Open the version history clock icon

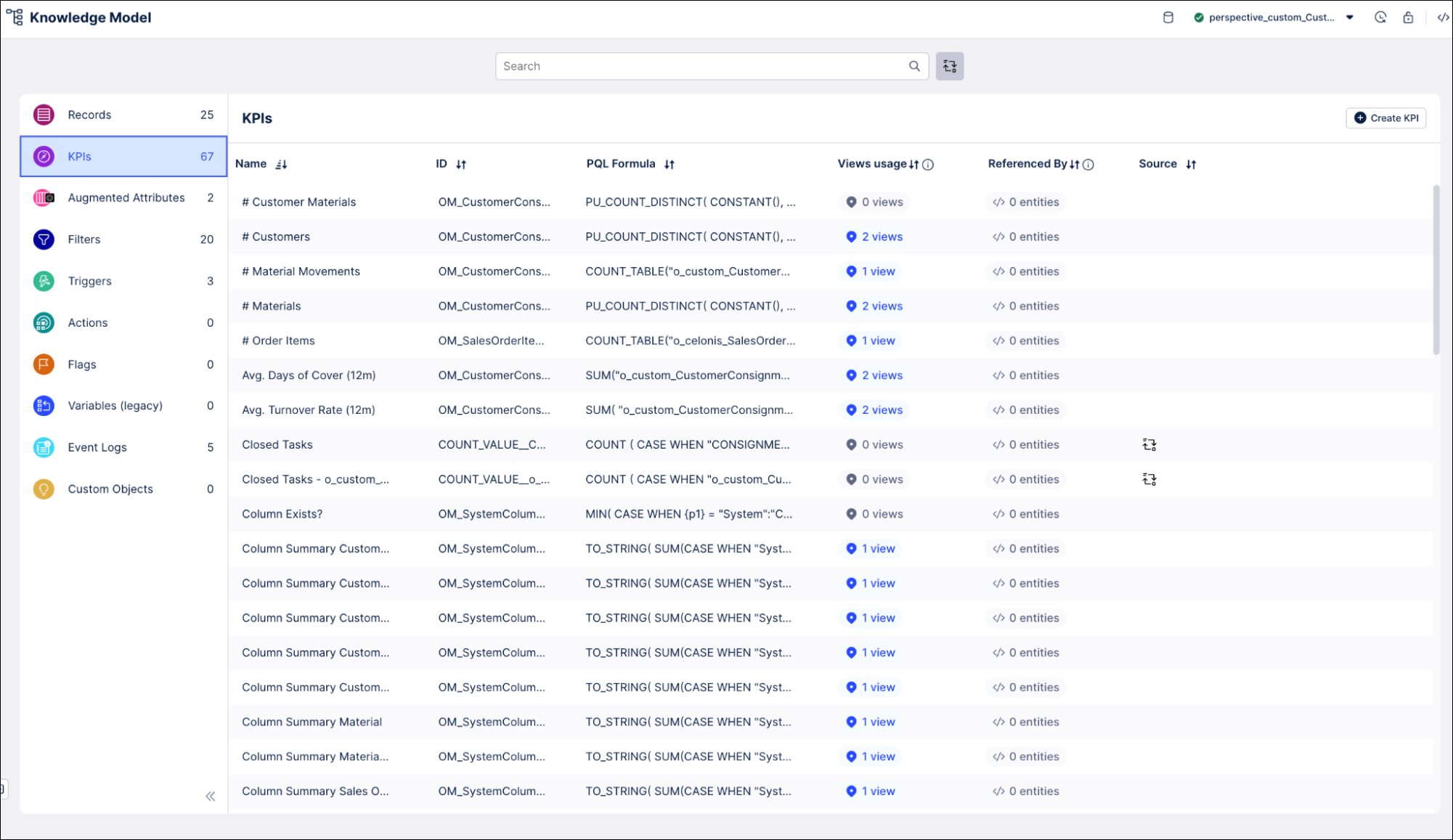(1380, 17)
